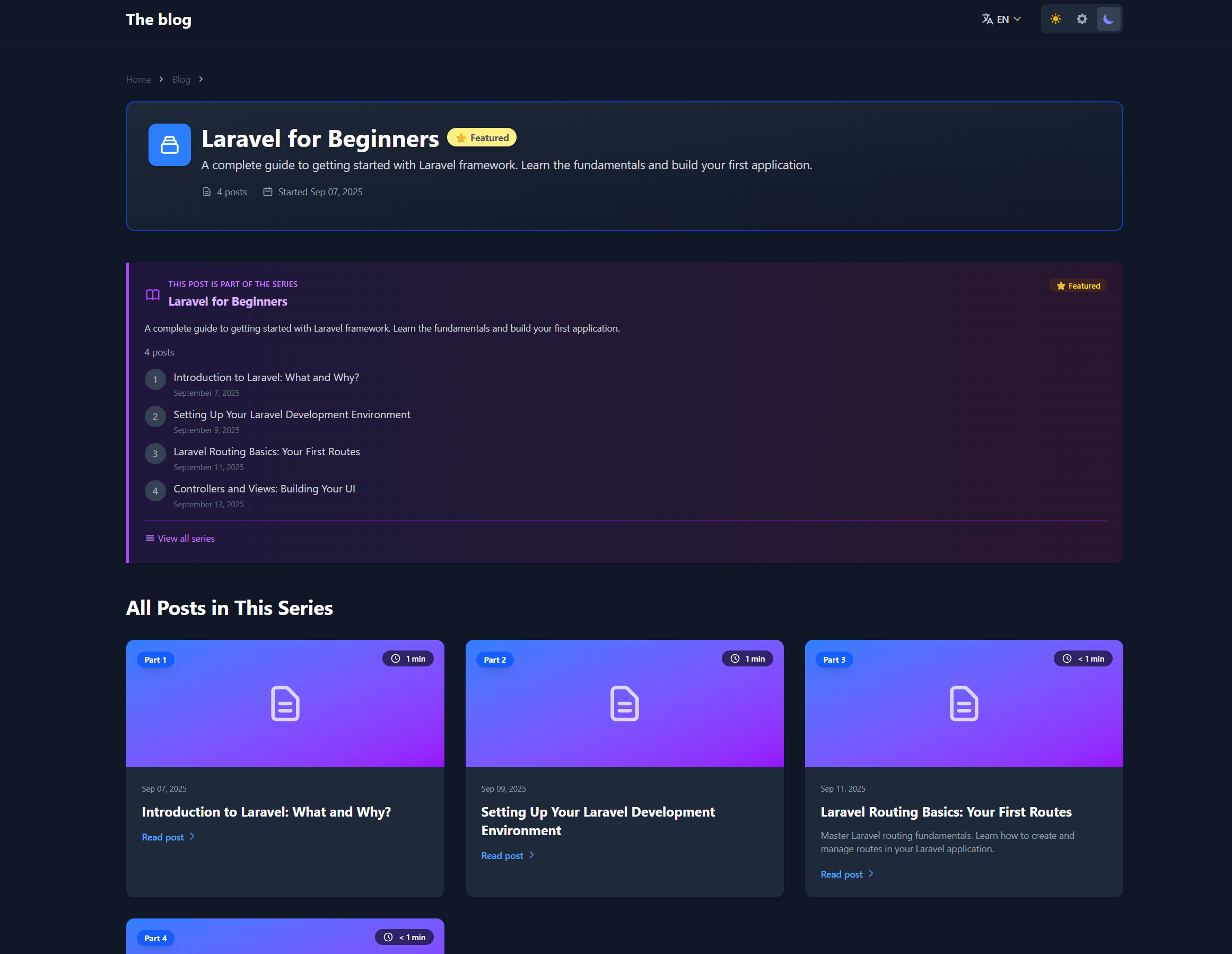Switch to light theme sun icon
The height and width of the screenshot is (954, 1232).
pyautogui.click(x=1055, y=19)
